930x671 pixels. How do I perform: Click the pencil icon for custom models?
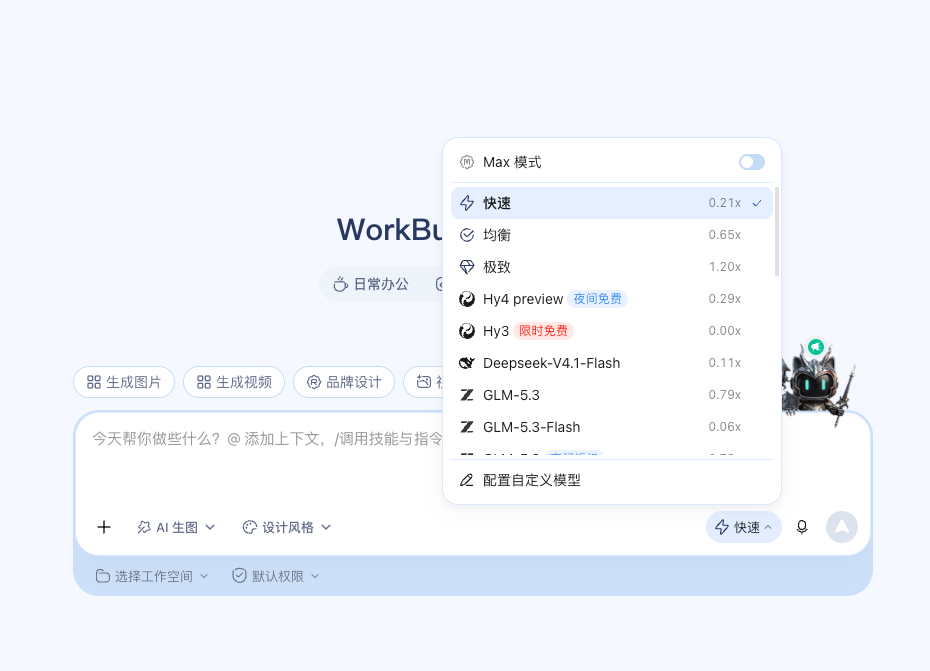point(467,480)
